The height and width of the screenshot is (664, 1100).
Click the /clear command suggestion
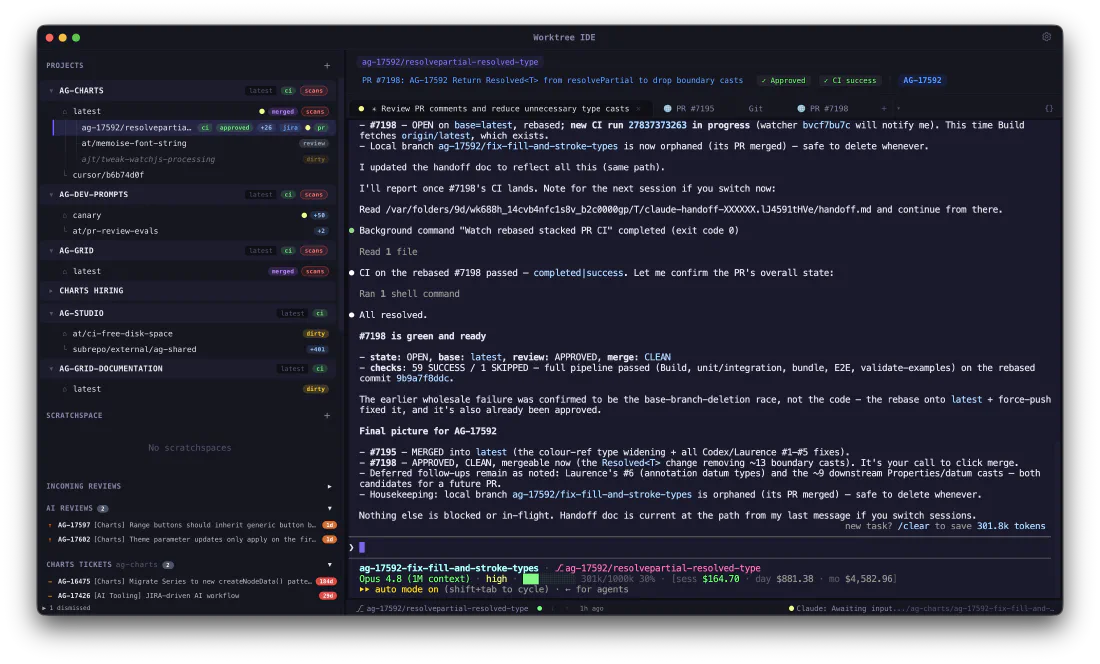click(915, 527)
